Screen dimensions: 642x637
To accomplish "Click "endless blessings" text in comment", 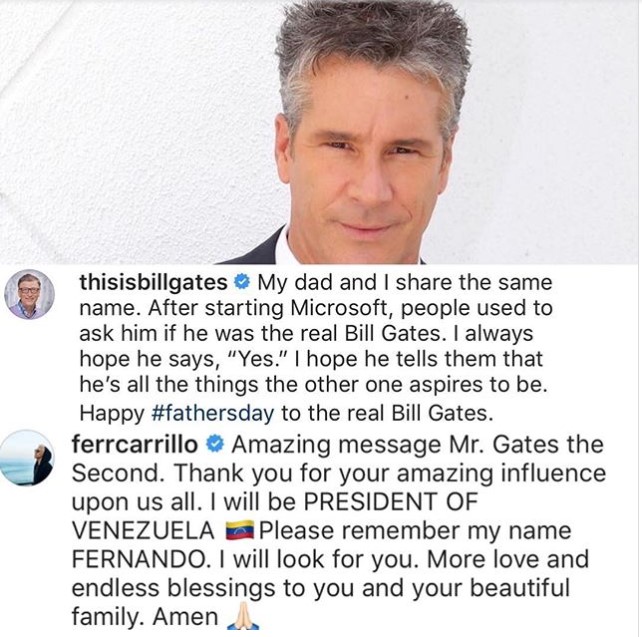I will (173, 587).
